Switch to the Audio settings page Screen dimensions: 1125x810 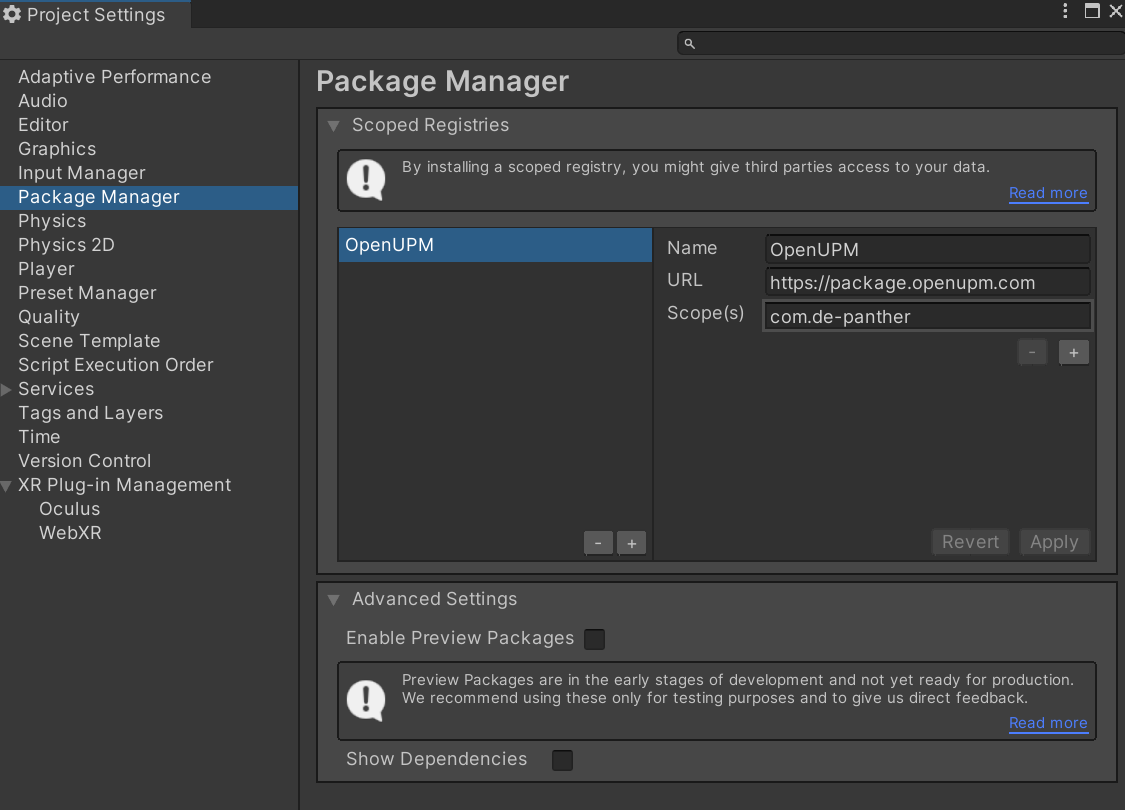42,100
